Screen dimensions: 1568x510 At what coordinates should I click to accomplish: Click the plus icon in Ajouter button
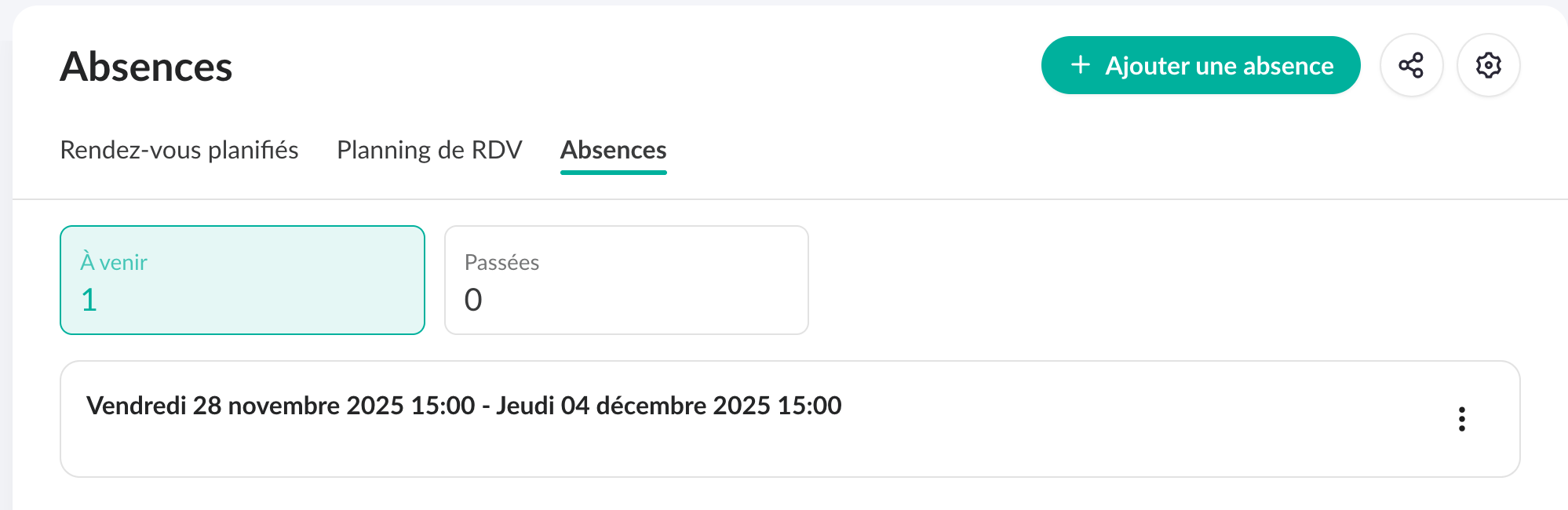(x=1081, y=65)
